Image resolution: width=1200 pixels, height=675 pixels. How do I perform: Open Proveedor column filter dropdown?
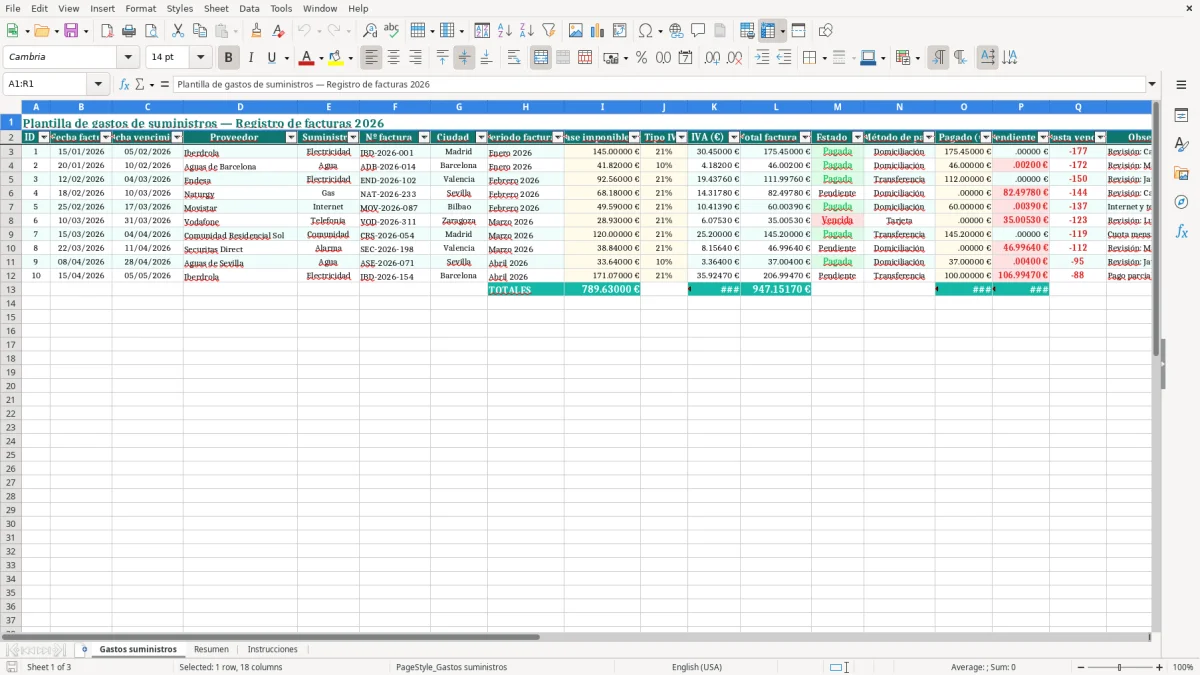click(291, 137)
